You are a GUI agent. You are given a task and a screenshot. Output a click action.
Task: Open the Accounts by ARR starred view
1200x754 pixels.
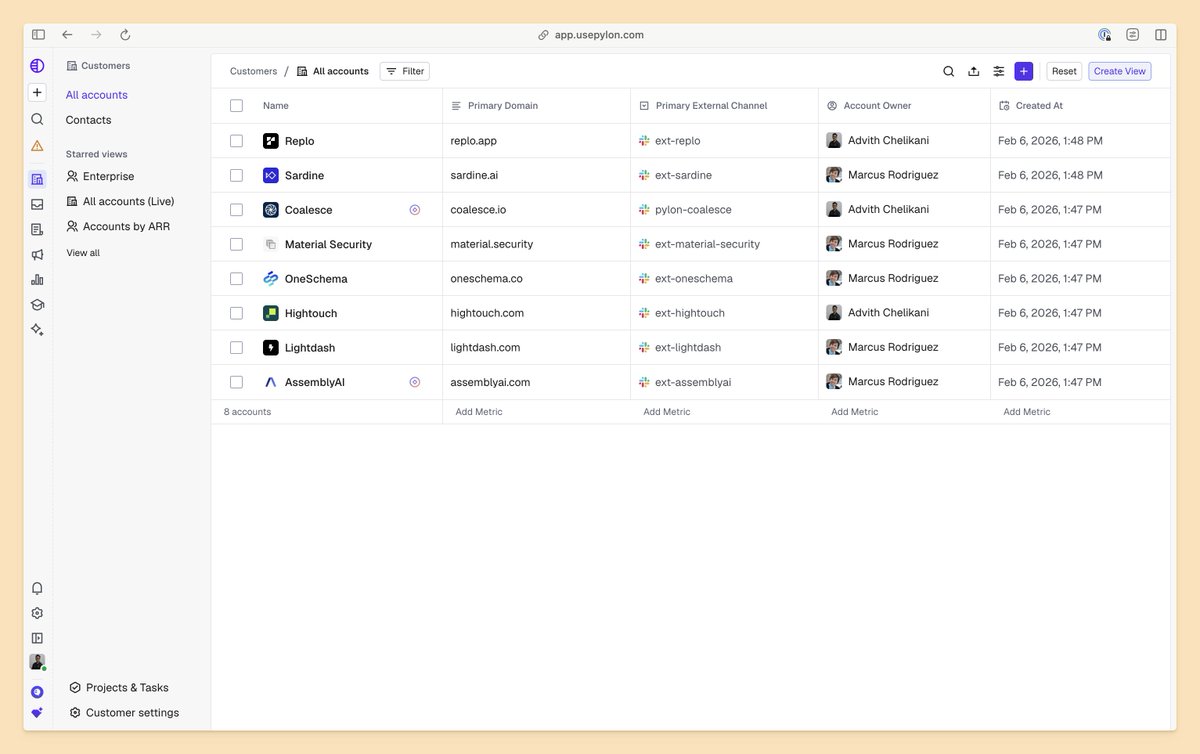tap(118, 226)
